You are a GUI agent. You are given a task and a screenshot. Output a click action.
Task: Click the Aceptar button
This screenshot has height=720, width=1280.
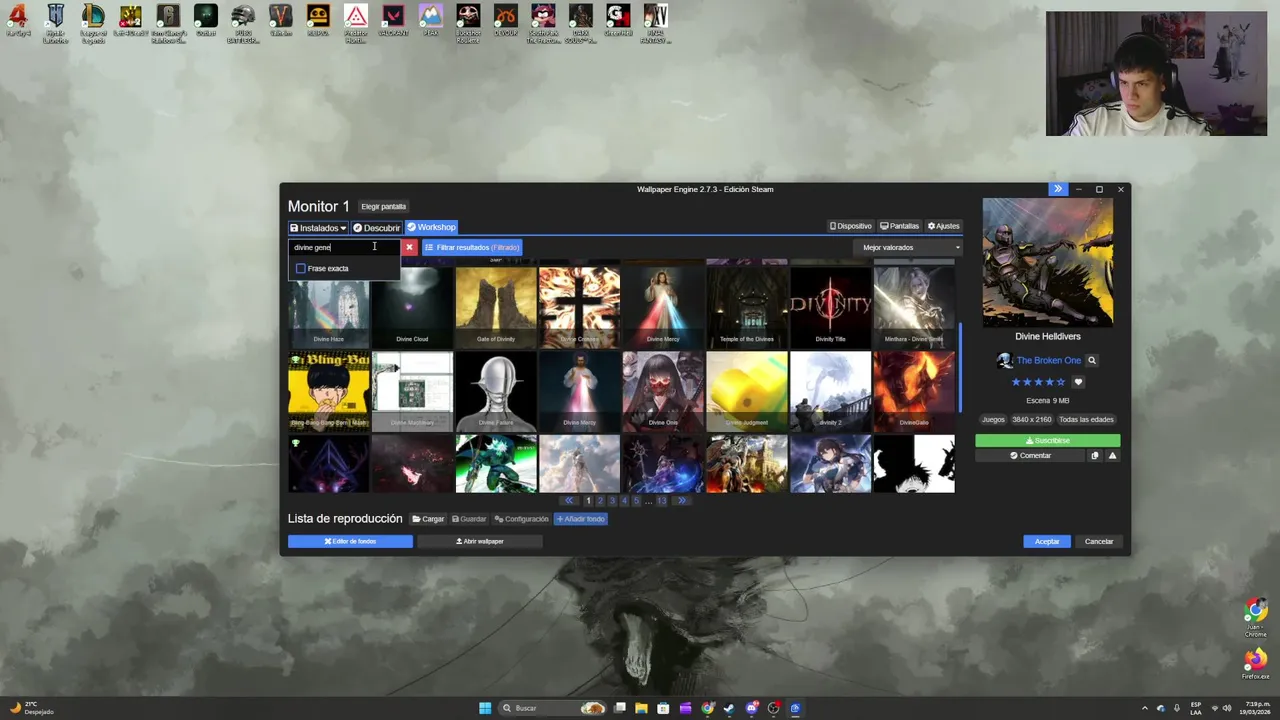1047,542
